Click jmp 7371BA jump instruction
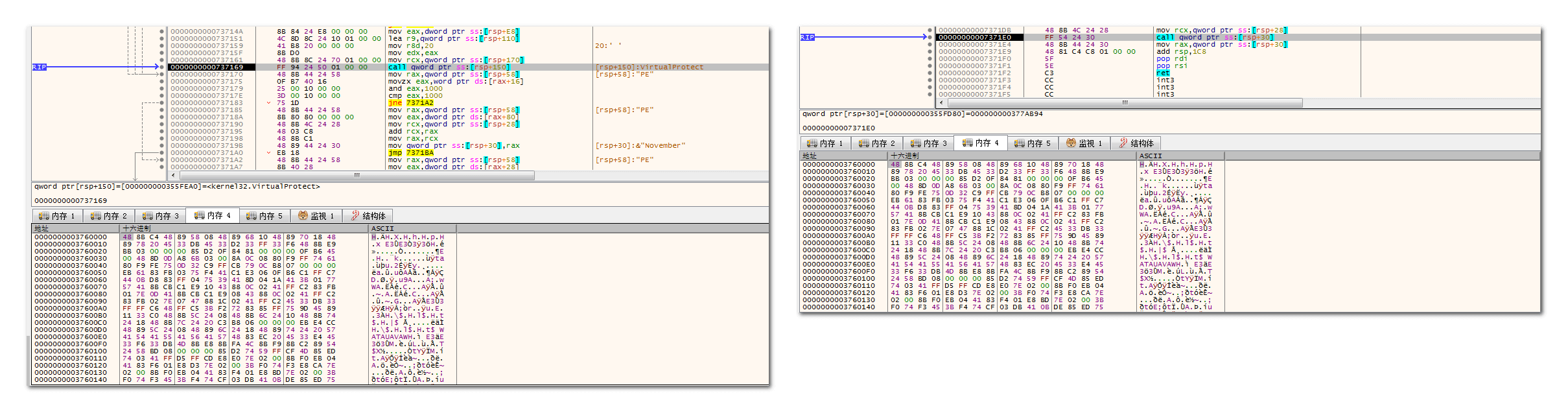Image resolution: width=1568 pixels, height=413 pixels. [x=411, y=152]
